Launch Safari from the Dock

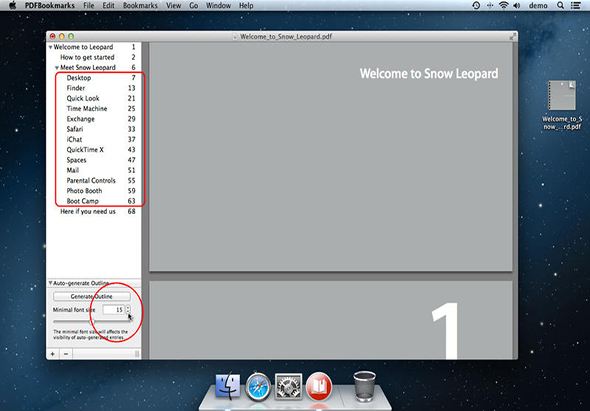click(x=258, y=387)
